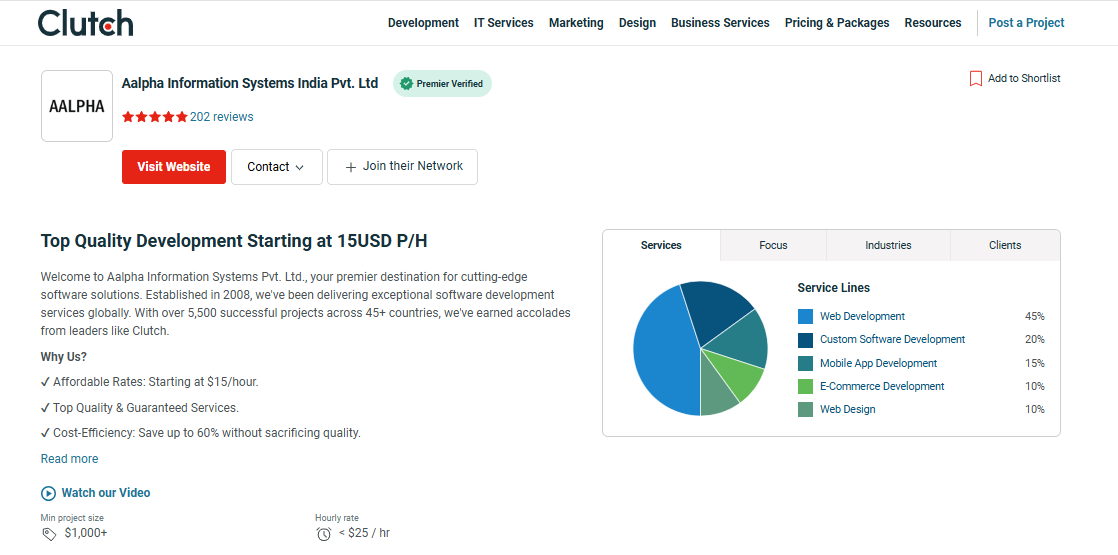Click the AALPHA company logo
1118x555 pixels.
[77, 106]
